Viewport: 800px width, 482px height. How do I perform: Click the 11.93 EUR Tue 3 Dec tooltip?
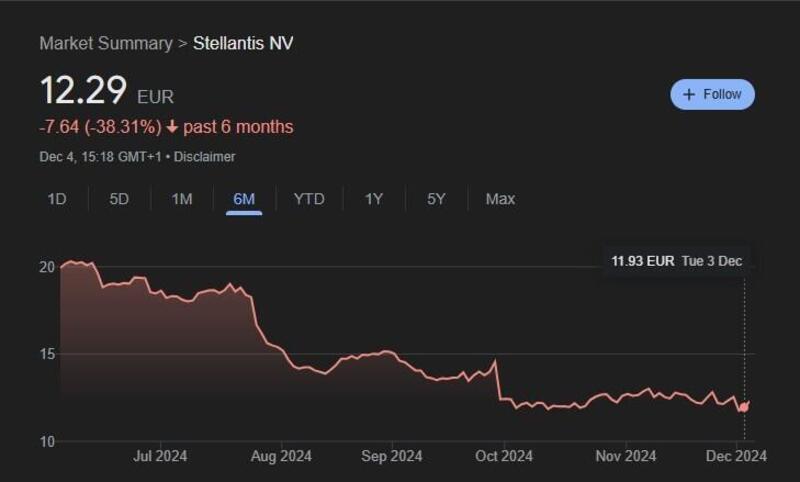point(677,261)
